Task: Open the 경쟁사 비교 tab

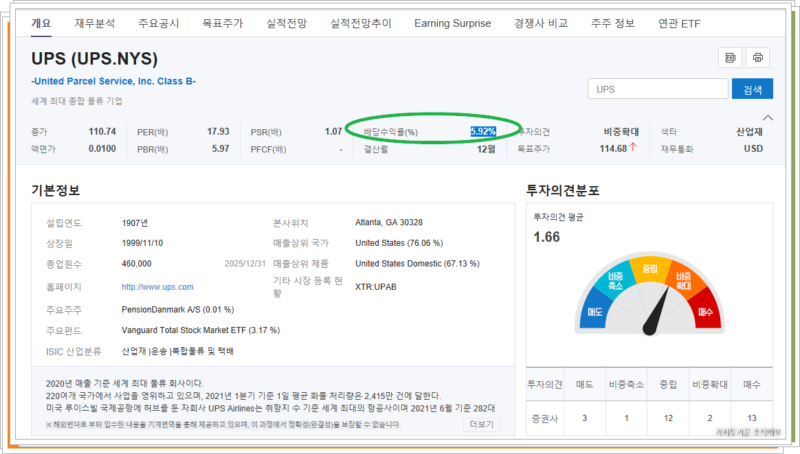Action: [541, 23]
